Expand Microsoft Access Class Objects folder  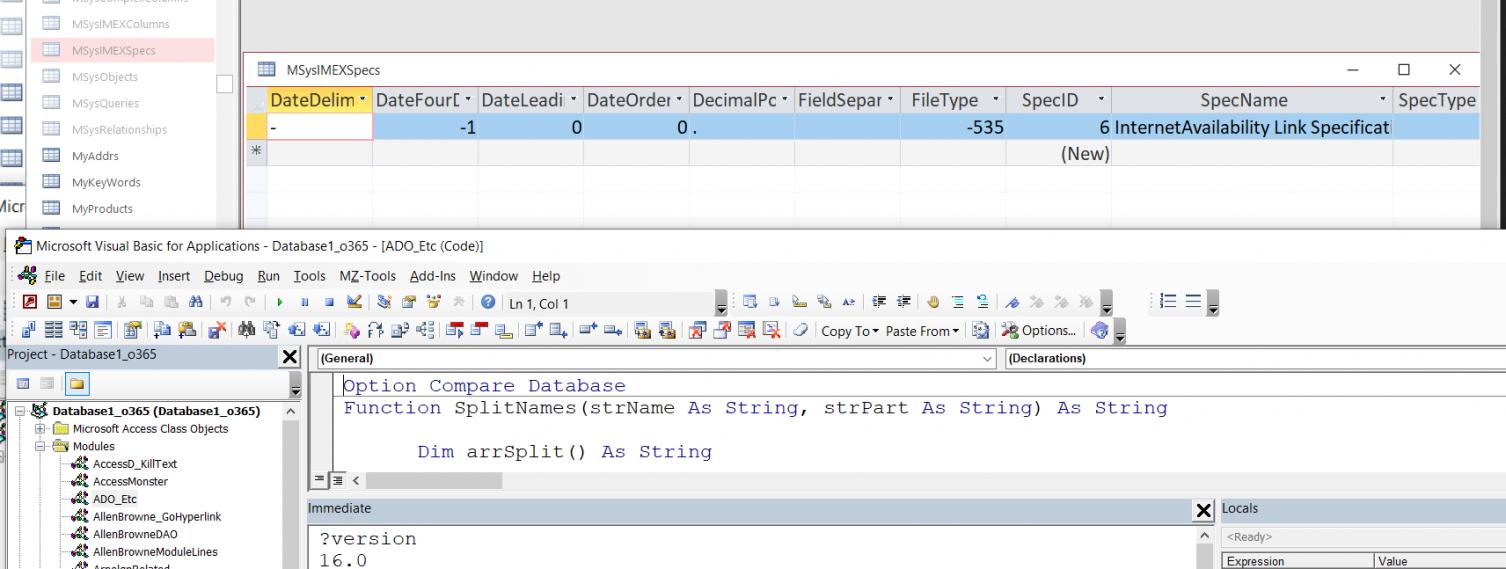[x=42, y=429]
